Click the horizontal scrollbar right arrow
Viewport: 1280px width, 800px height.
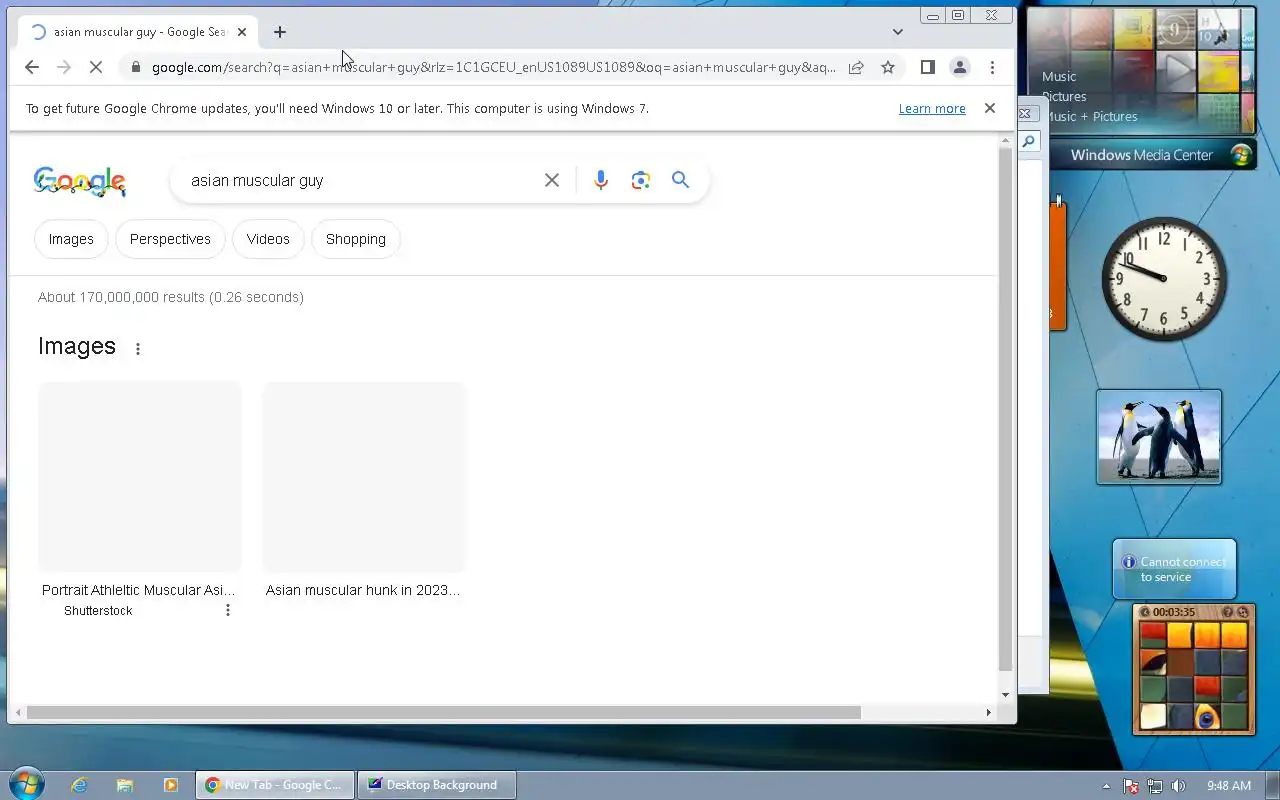click(x=988, y=713)
